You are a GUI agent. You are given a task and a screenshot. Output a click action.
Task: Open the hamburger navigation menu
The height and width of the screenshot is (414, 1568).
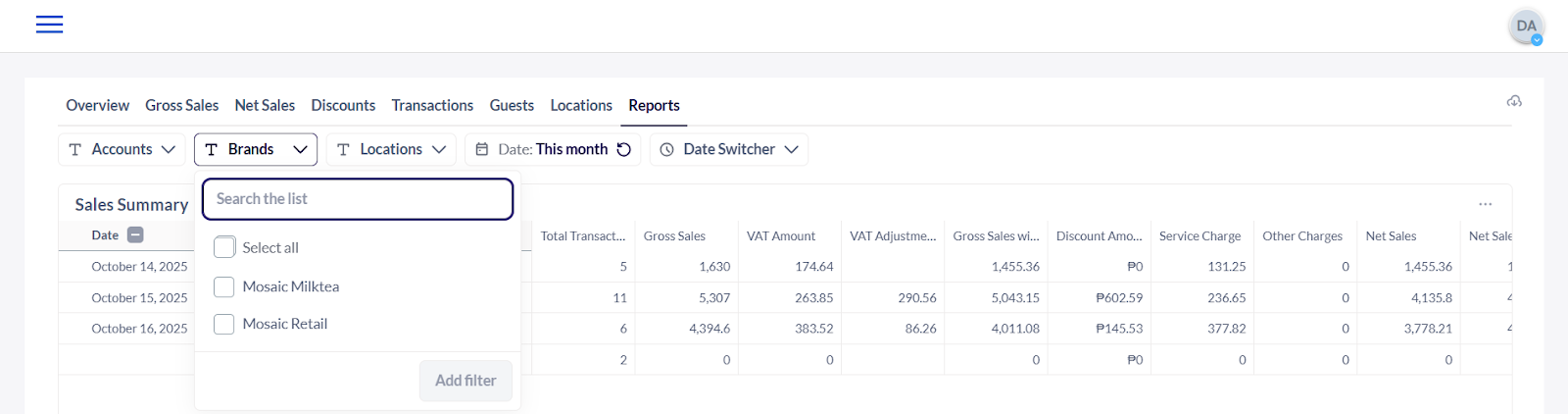coord(49,25)
